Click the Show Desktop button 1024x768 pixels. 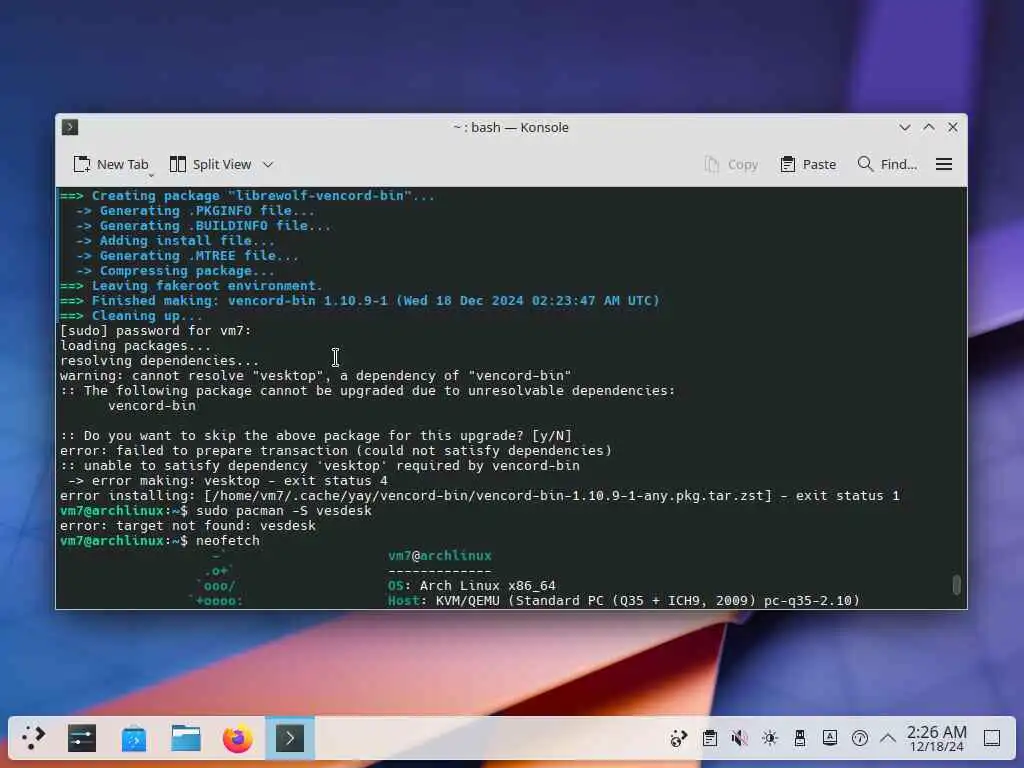991,738
